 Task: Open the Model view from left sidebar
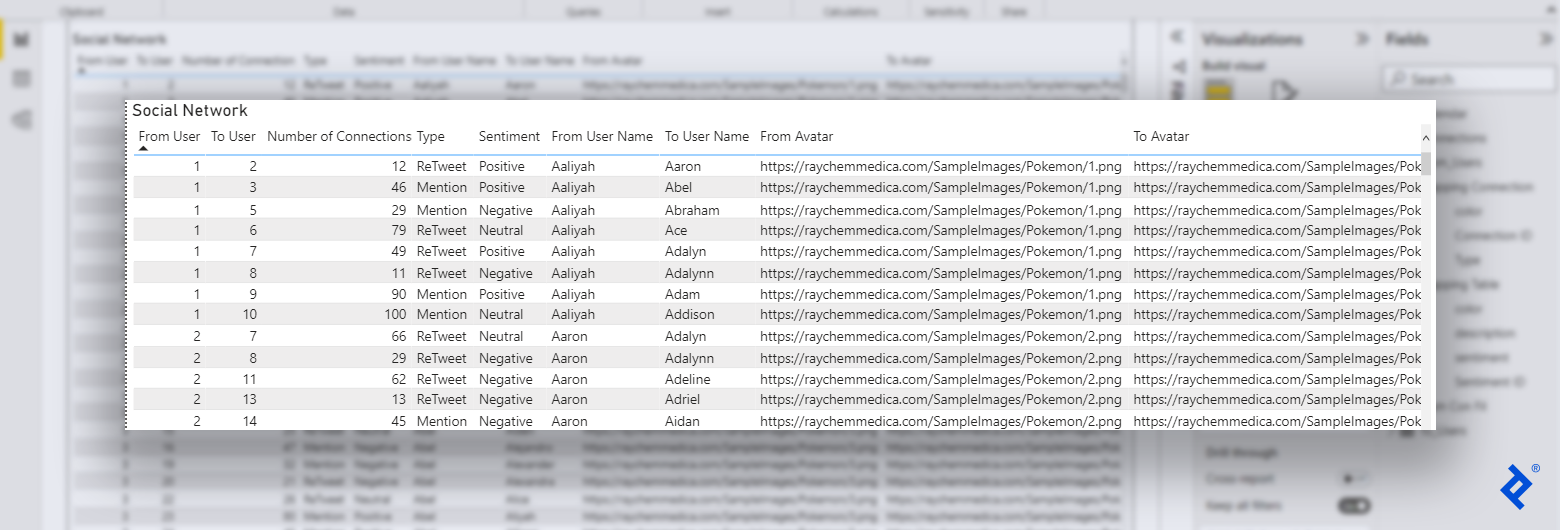point(21,119)
